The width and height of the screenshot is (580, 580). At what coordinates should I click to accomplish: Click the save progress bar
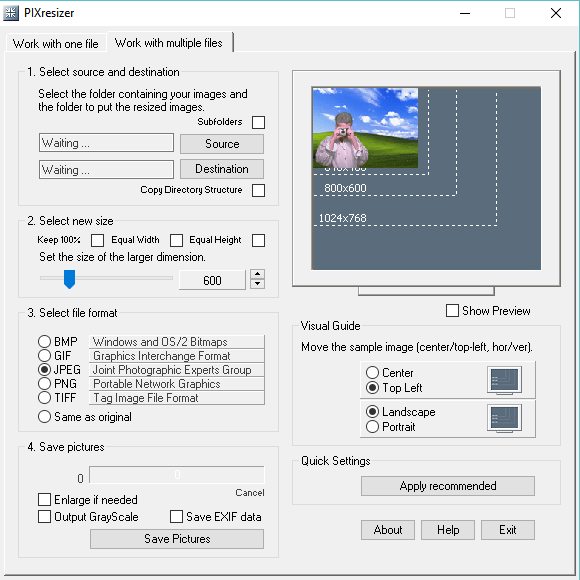(177, 475)
